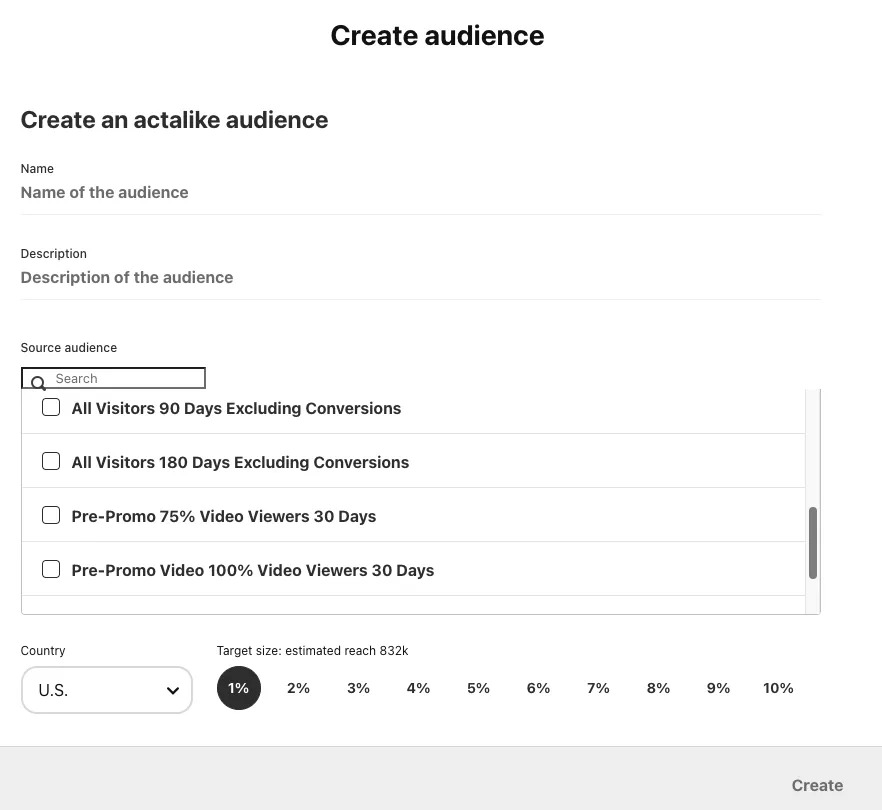This screenshot has width=882, height=810.
Task: Set target size to 8%
Action: pos(658,689)
